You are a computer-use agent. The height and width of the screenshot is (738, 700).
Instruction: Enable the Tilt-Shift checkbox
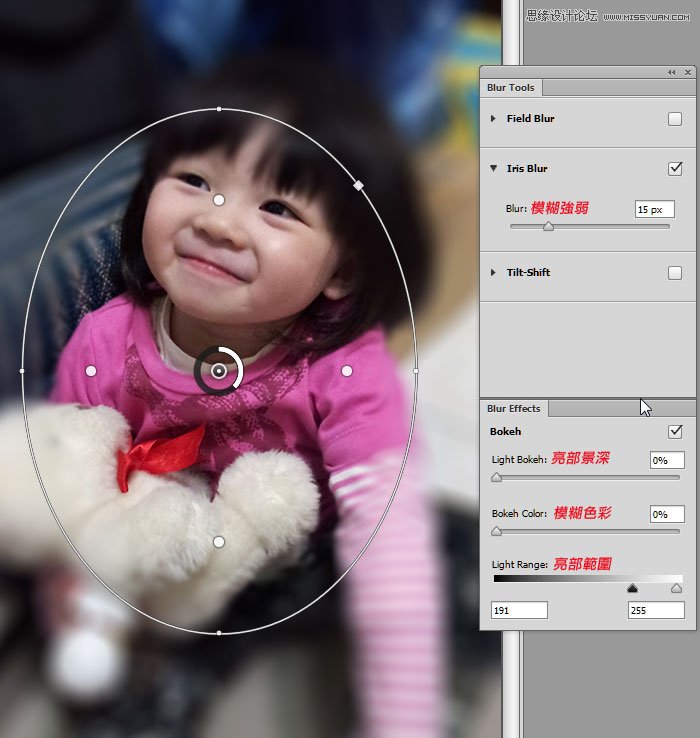coord(675,273)
